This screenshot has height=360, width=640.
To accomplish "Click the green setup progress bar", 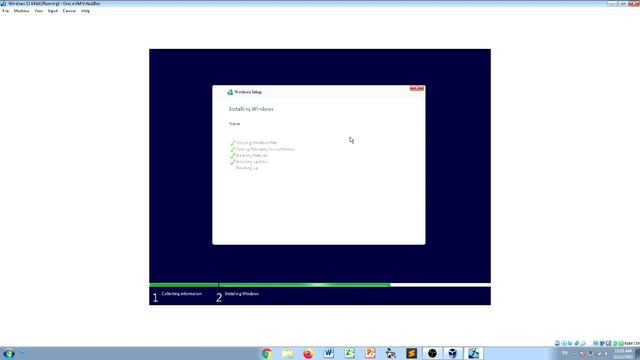I will (270, 285).
